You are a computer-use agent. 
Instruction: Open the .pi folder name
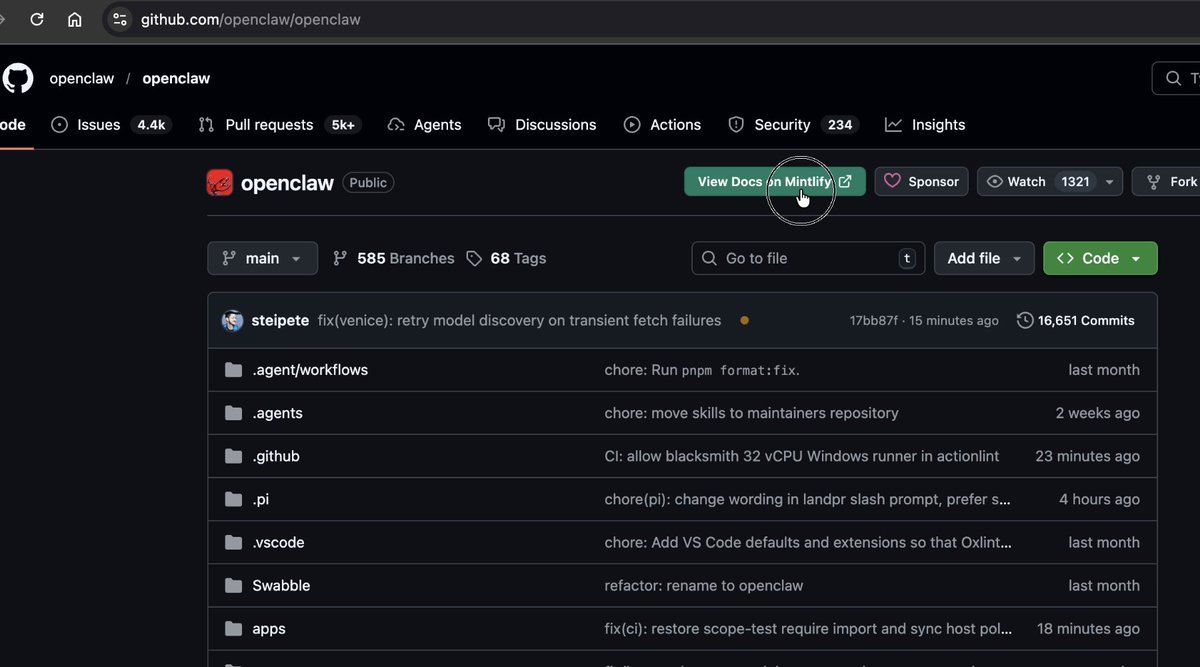pyautogui.click(x=261, y=499)
